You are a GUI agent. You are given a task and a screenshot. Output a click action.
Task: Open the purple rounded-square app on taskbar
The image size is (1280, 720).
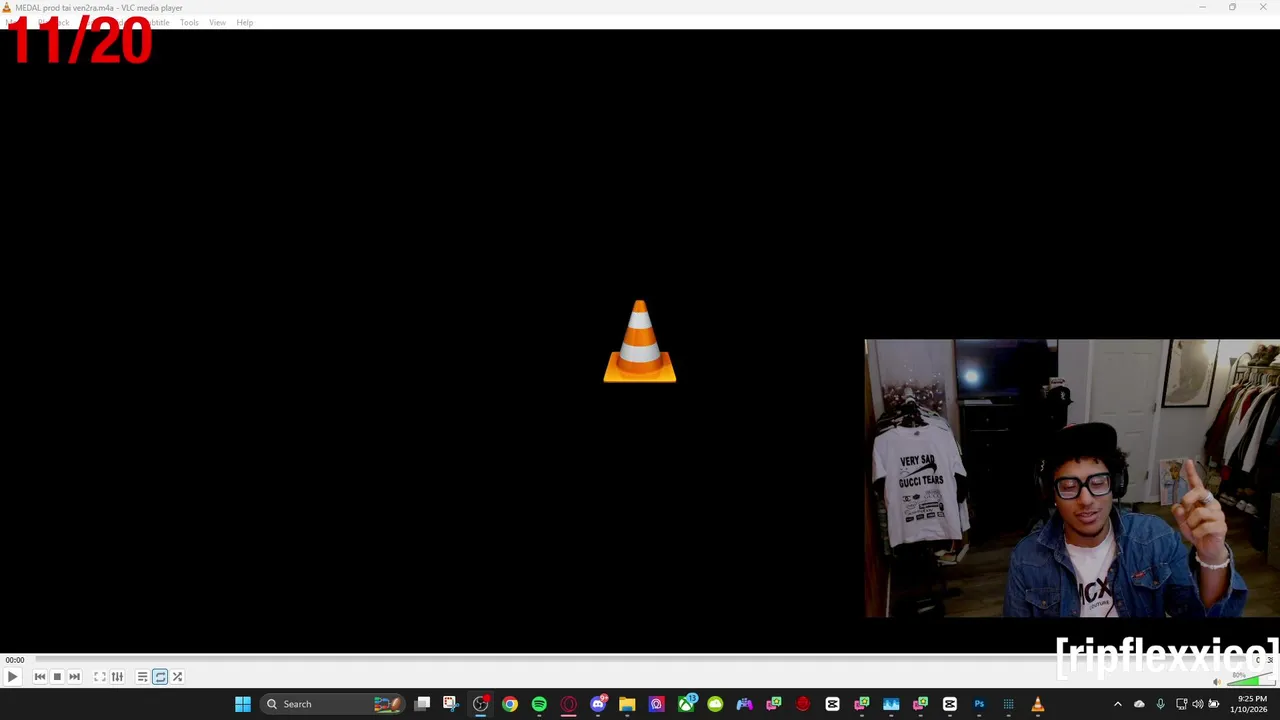tap(656, 704)
